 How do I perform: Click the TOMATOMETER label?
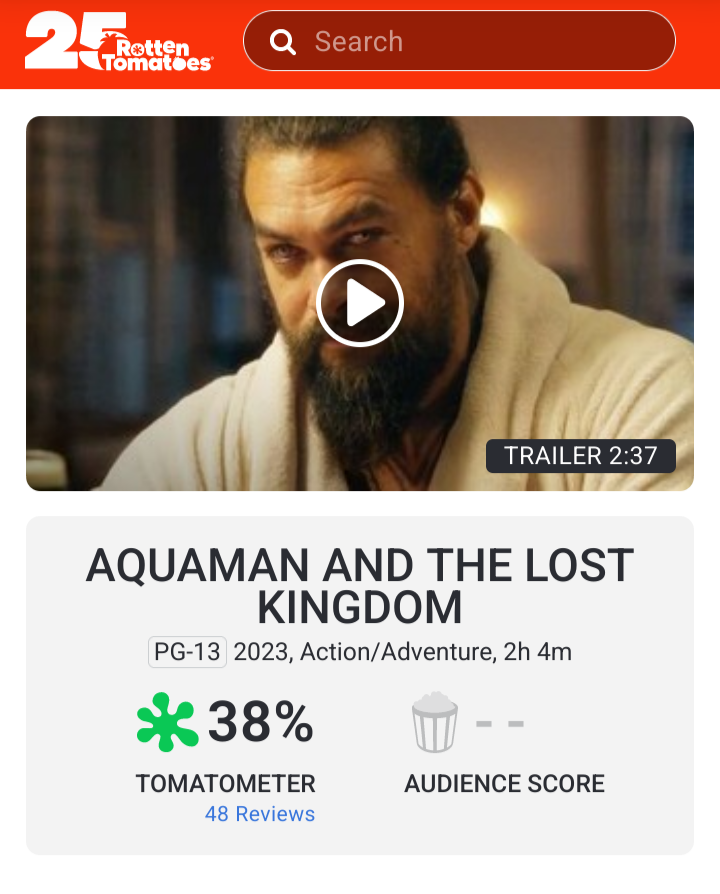coord(225,783)
